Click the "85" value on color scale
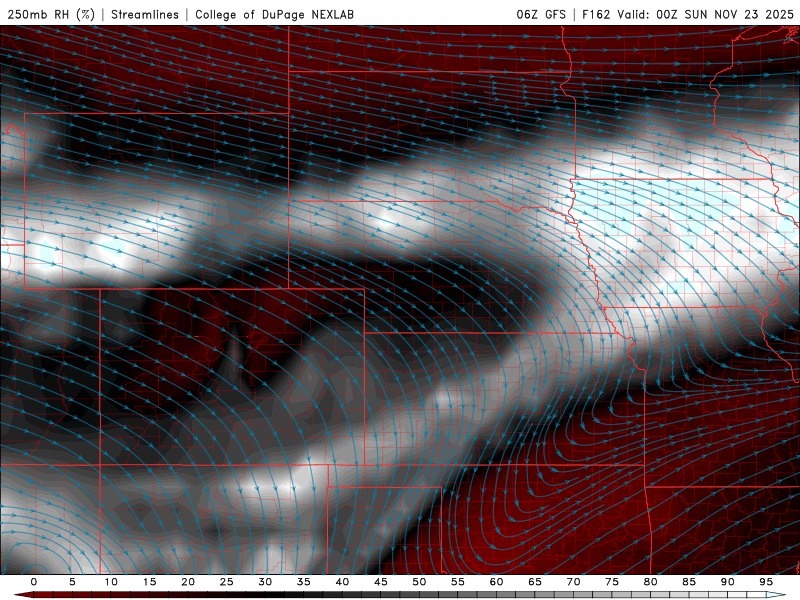 tap(689, 582)
